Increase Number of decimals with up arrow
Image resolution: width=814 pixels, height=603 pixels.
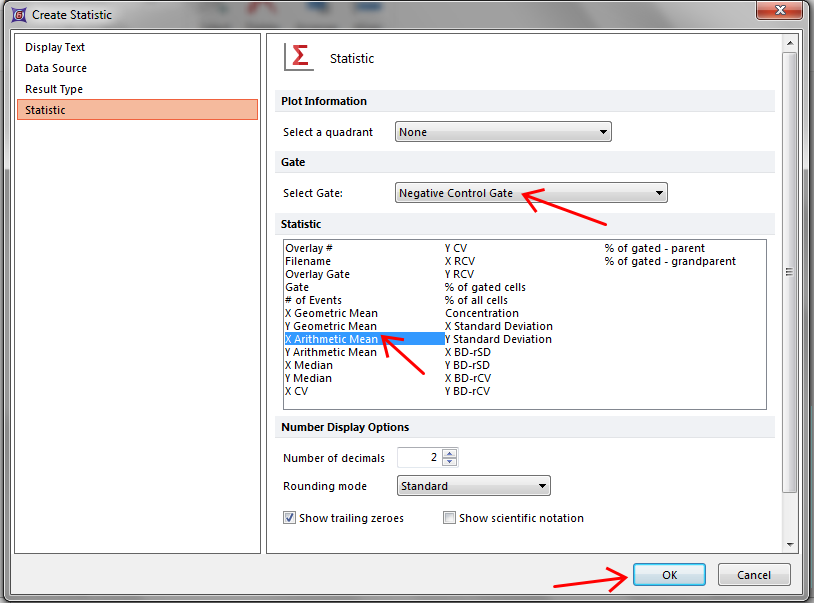[450, 453]
